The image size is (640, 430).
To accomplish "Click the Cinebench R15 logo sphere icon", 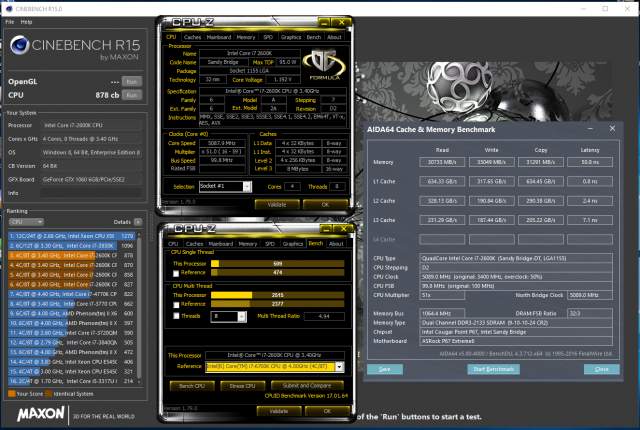I will [x=20, y=45].
